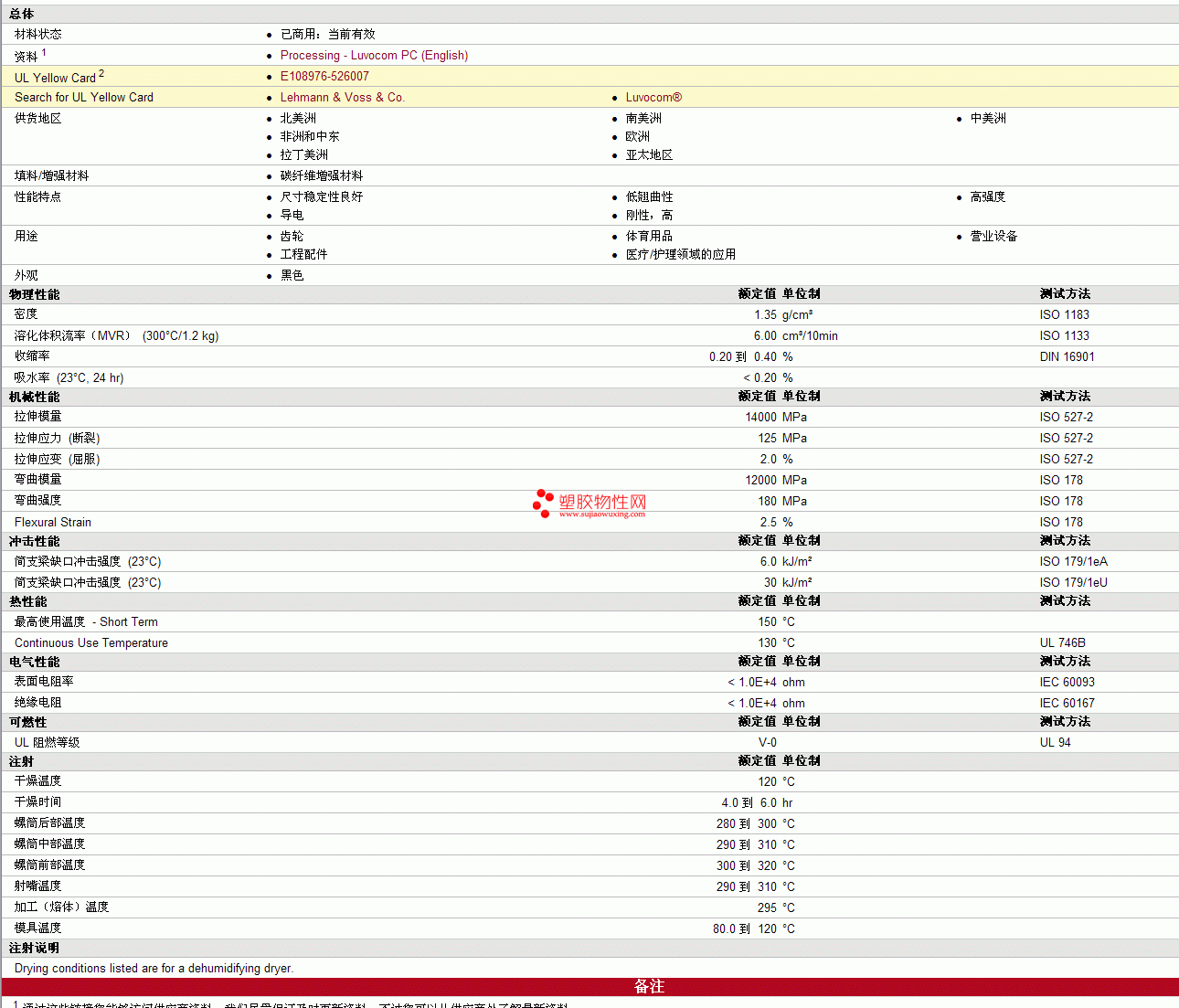Image resolution: width=1179 pixels, height=1008 pixels.
Task: Click the 热性能 section header
Action: pyautogui.click(x=27, y=601)
